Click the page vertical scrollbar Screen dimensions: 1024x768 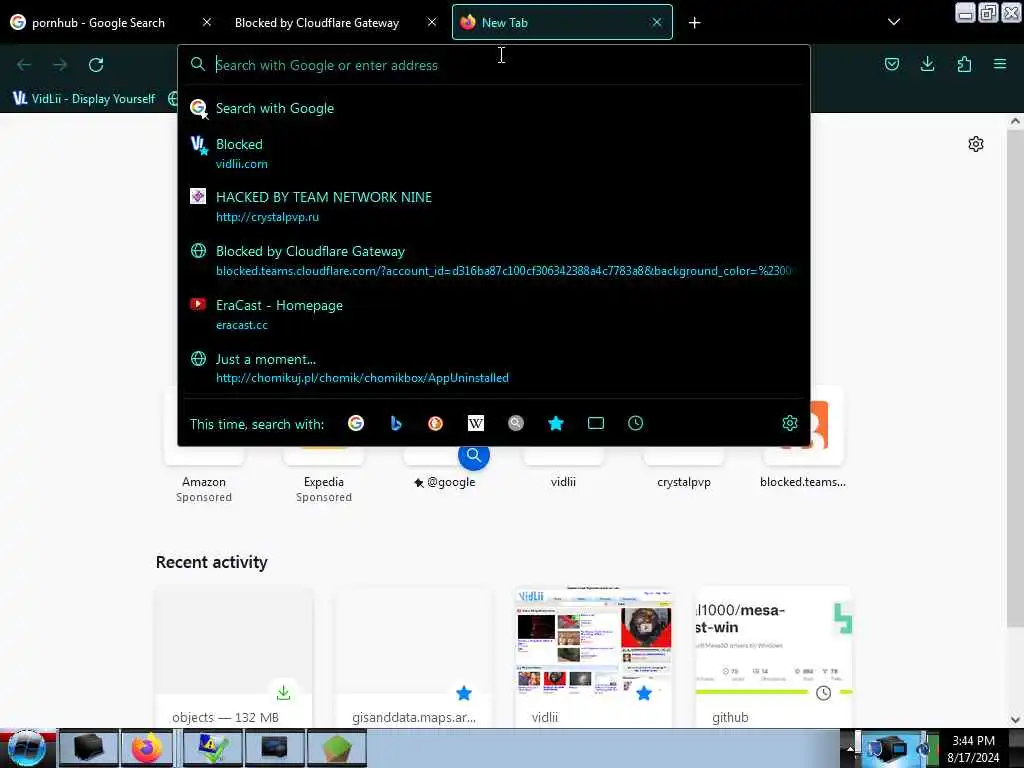[1015, 377]
